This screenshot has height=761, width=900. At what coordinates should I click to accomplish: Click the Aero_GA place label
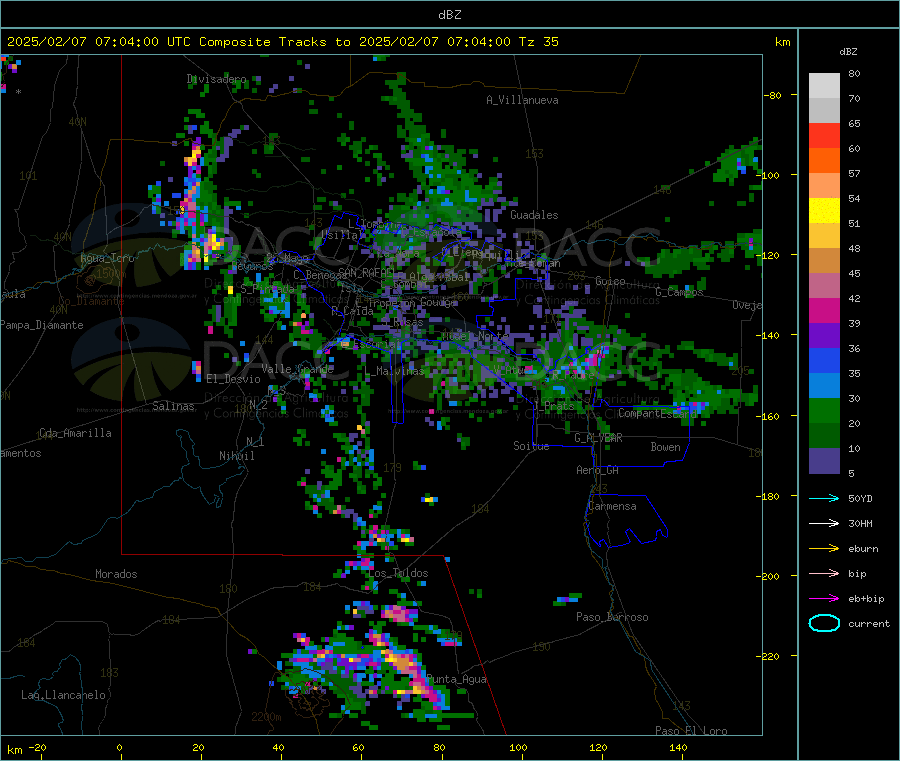[598, 471]
